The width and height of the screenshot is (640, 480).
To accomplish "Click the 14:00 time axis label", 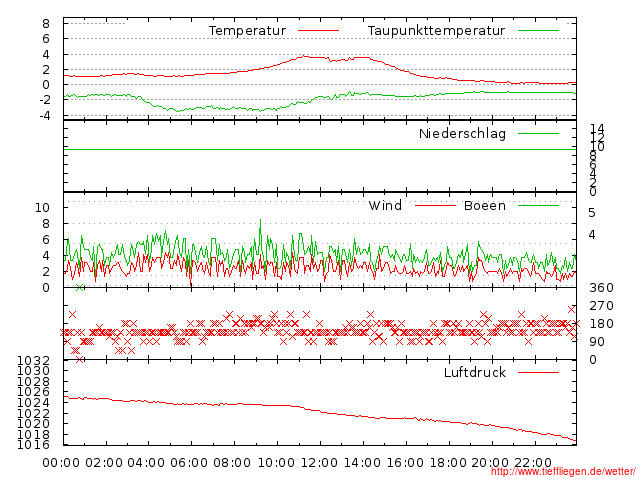I will 362,463.
